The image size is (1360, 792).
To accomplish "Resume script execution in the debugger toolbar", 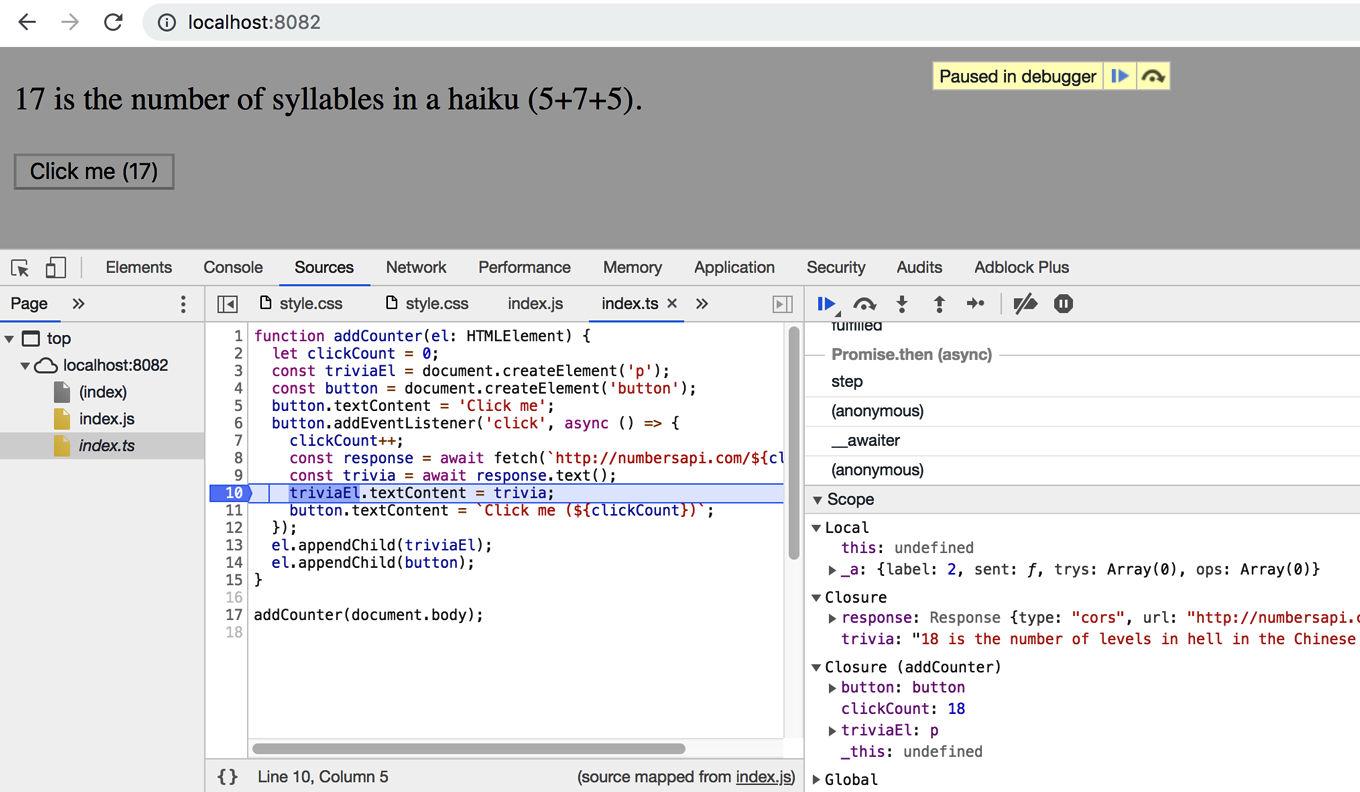I will (827, 304).
